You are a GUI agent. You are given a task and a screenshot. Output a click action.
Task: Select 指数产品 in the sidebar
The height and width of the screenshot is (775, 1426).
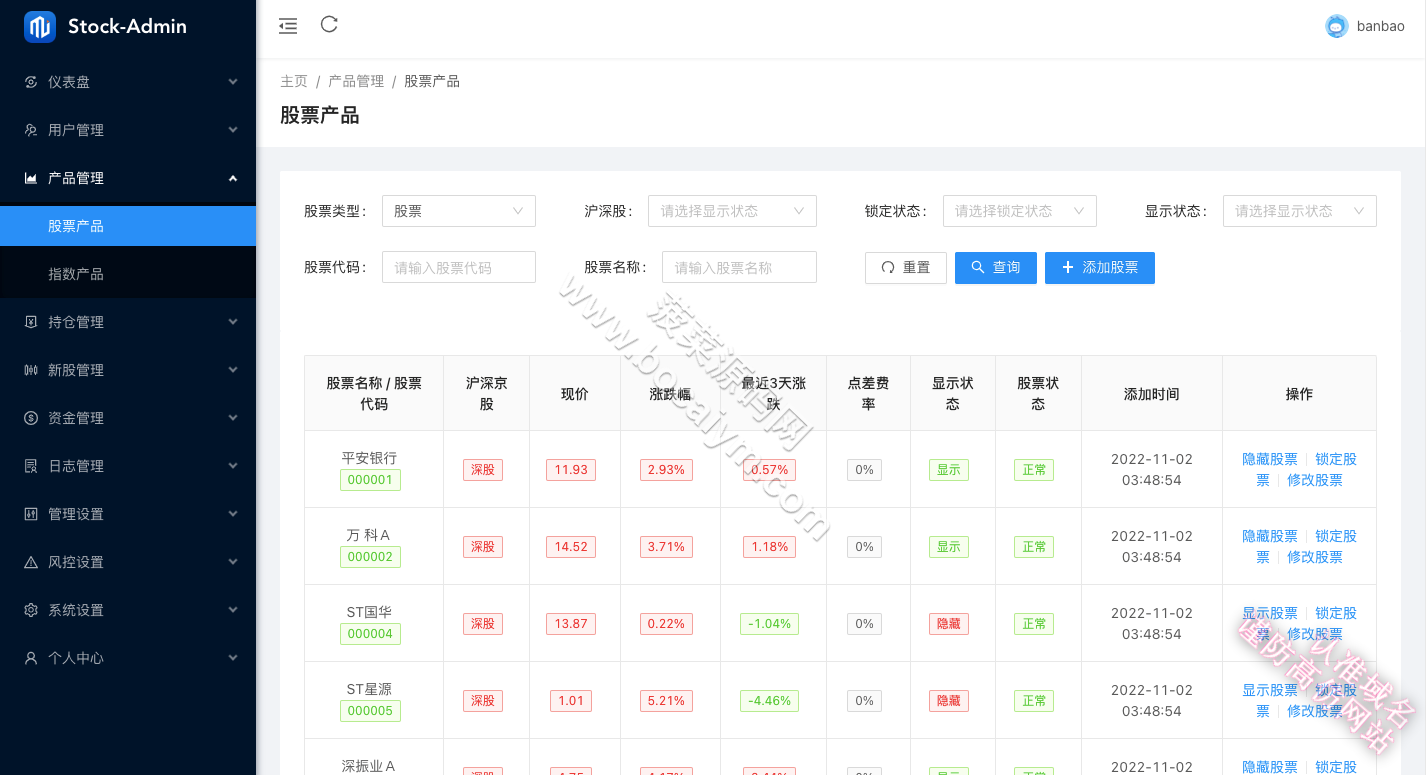(128, 274)
